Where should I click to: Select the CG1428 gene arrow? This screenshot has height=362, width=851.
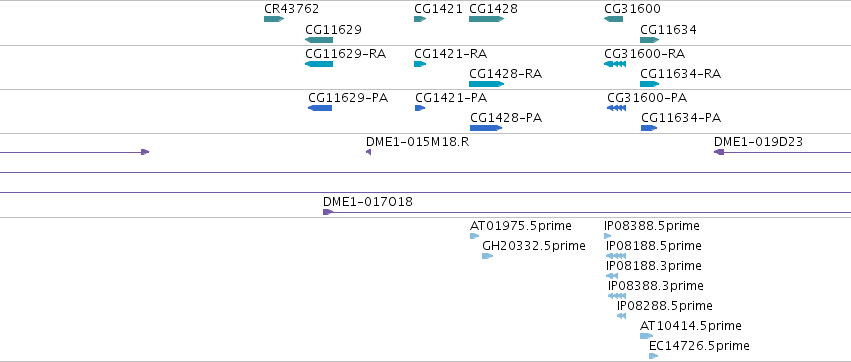(x=487, y=19)
